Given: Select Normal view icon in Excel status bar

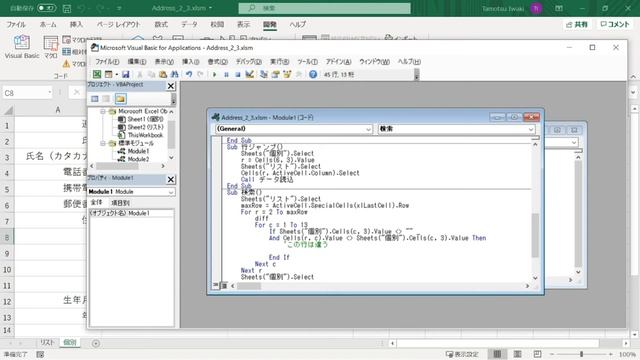Looking at the screenshot, I should point(497,354).
